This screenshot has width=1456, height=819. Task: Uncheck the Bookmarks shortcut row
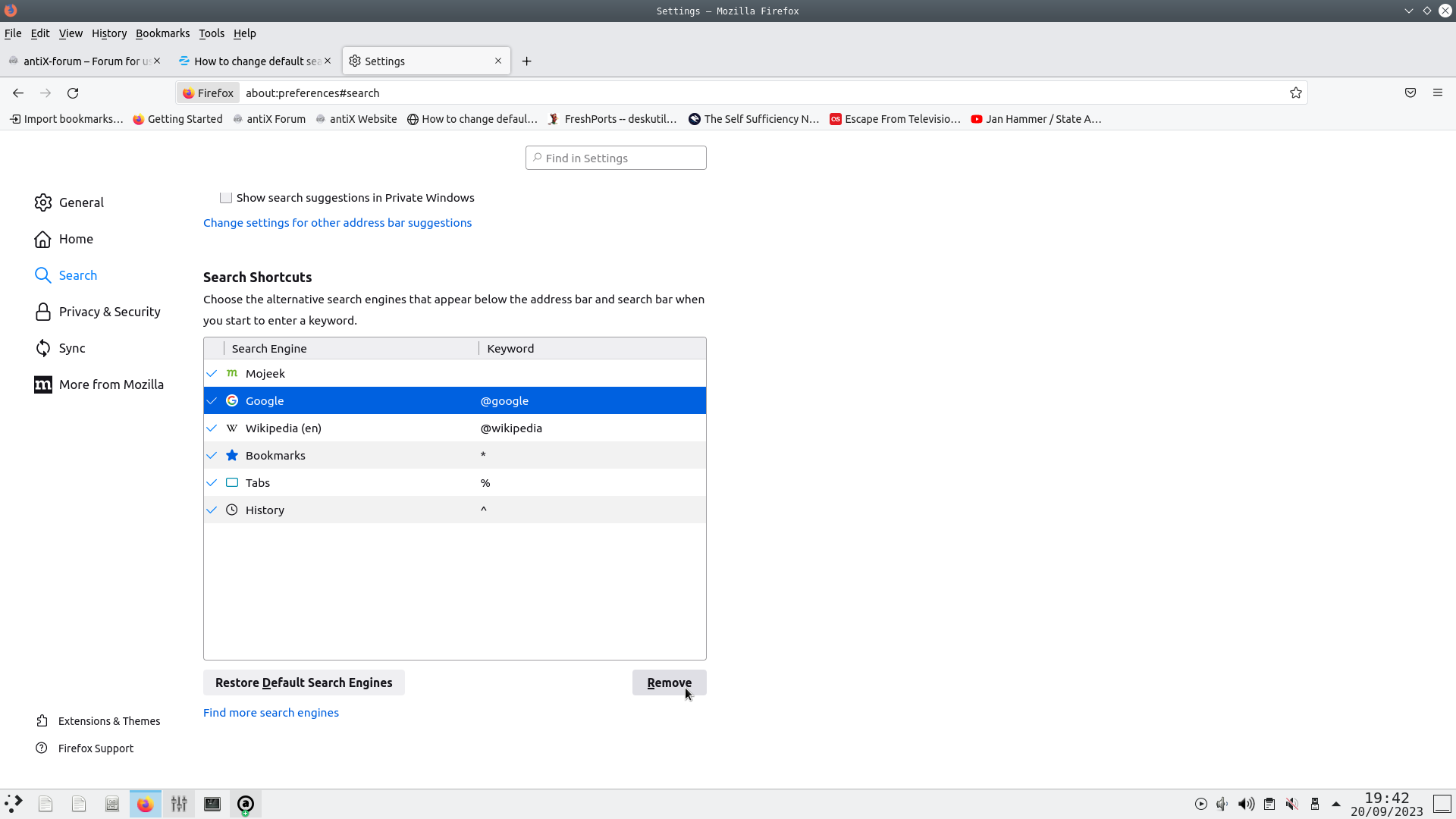[x=212, y=455]
